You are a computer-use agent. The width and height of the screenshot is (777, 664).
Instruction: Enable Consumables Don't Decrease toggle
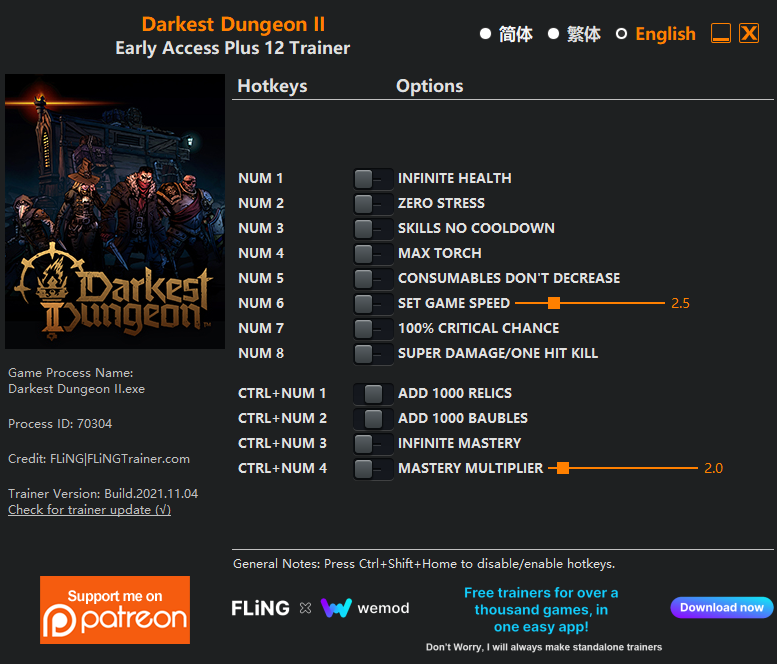coord(373,279)
